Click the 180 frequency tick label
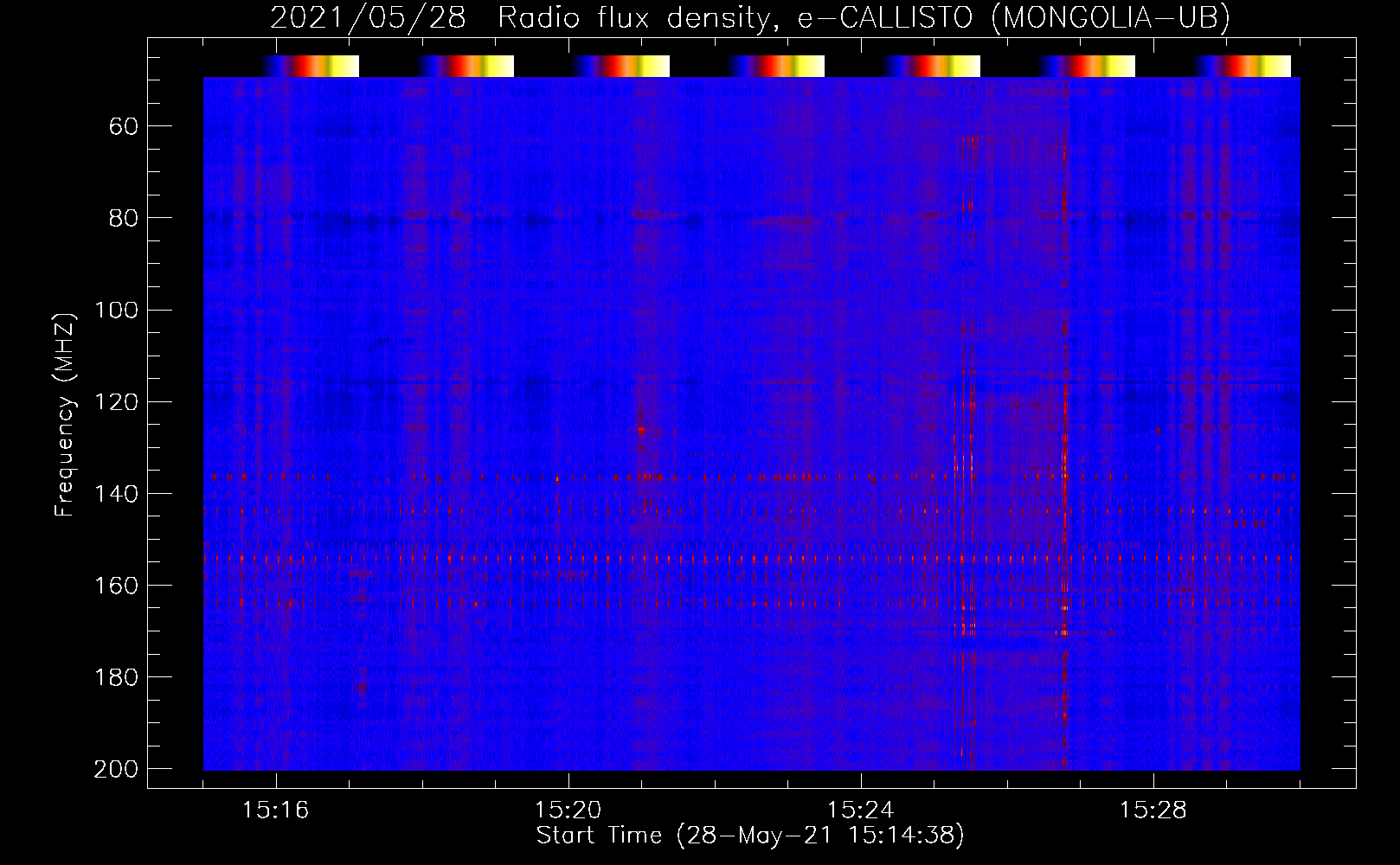Screen dimensions: 1400x865 [116, 676]
